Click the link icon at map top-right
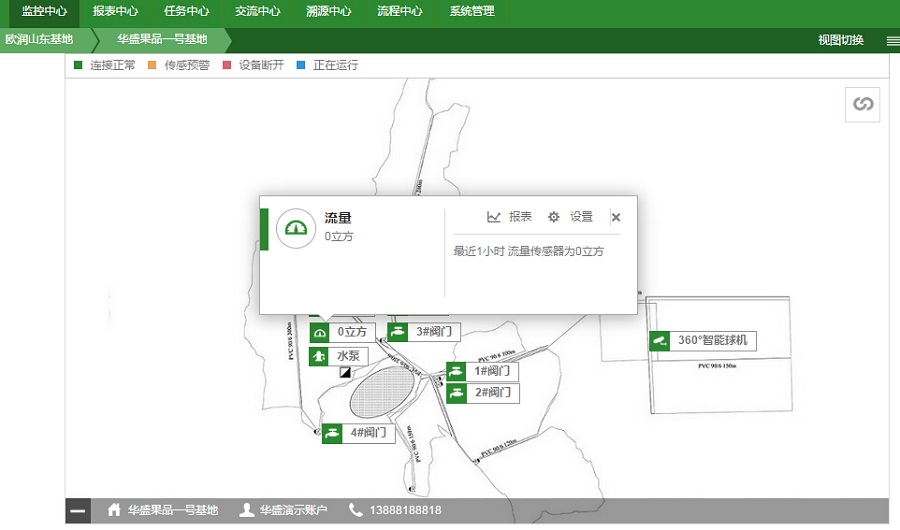Viewport: 900px width, 530px height. pos(862,104)
